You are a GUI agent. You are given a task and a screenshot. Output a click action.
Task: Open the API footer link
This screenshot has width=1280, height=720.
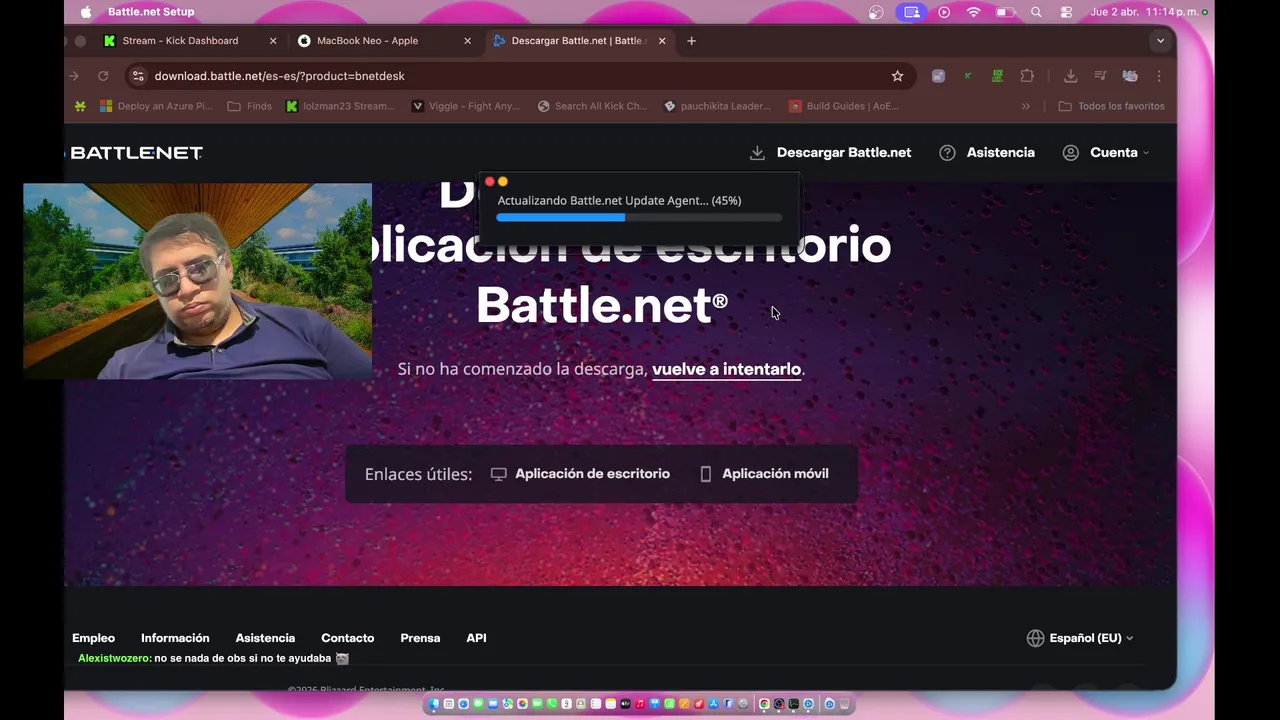click(476, 638)
